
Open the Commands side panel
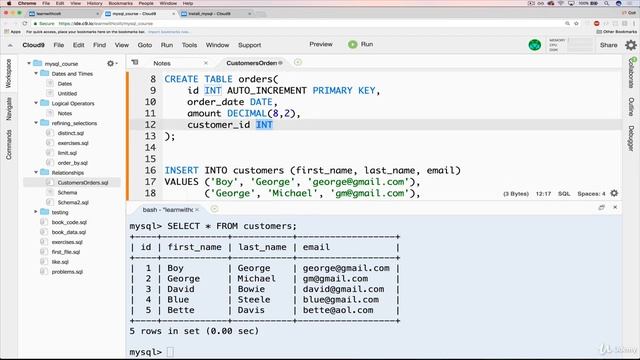(9, 144)
